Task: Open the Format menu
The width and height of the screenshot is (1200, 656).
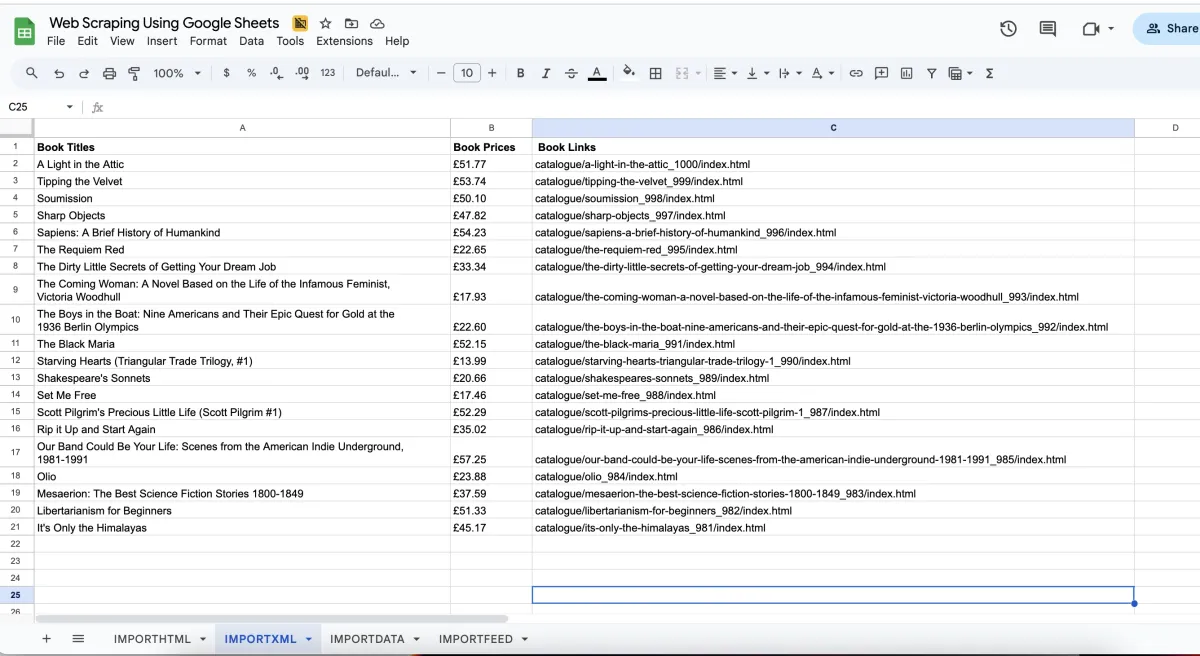Action: point(208,41)
